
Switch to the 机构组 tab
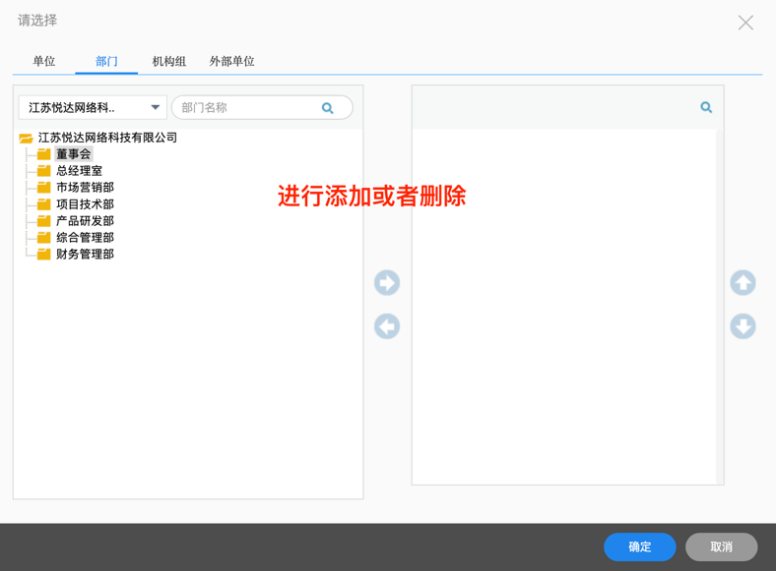click(169, 61)
